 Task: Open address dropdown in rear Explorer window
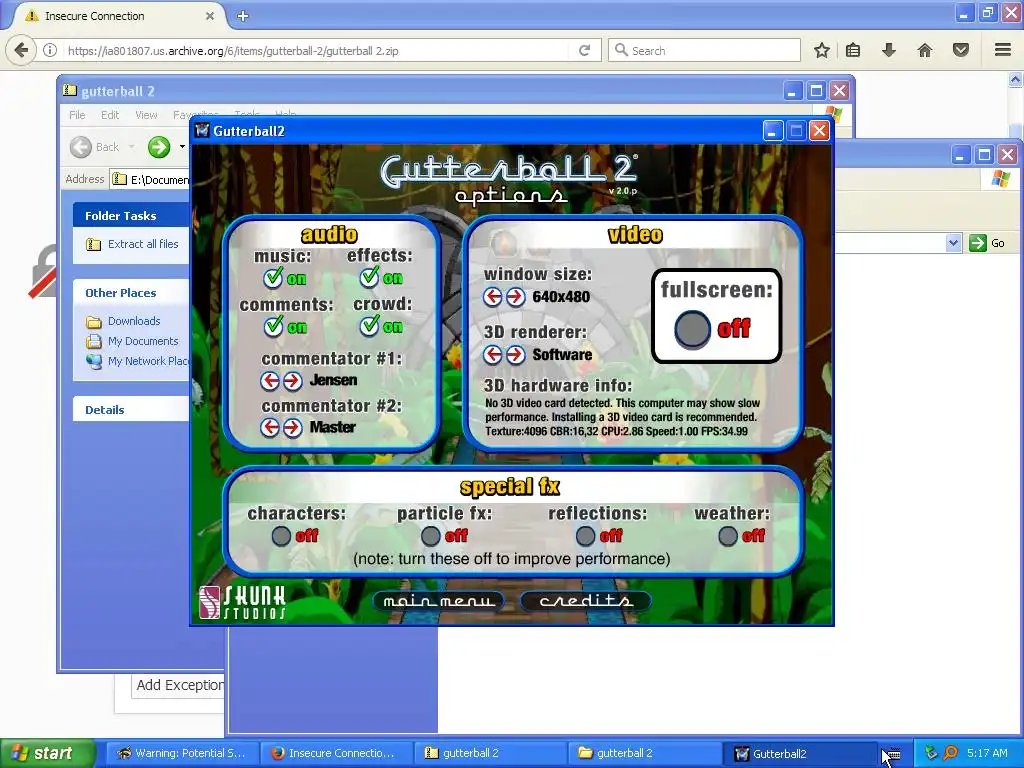pyautogui.click(x=953, y=243)
